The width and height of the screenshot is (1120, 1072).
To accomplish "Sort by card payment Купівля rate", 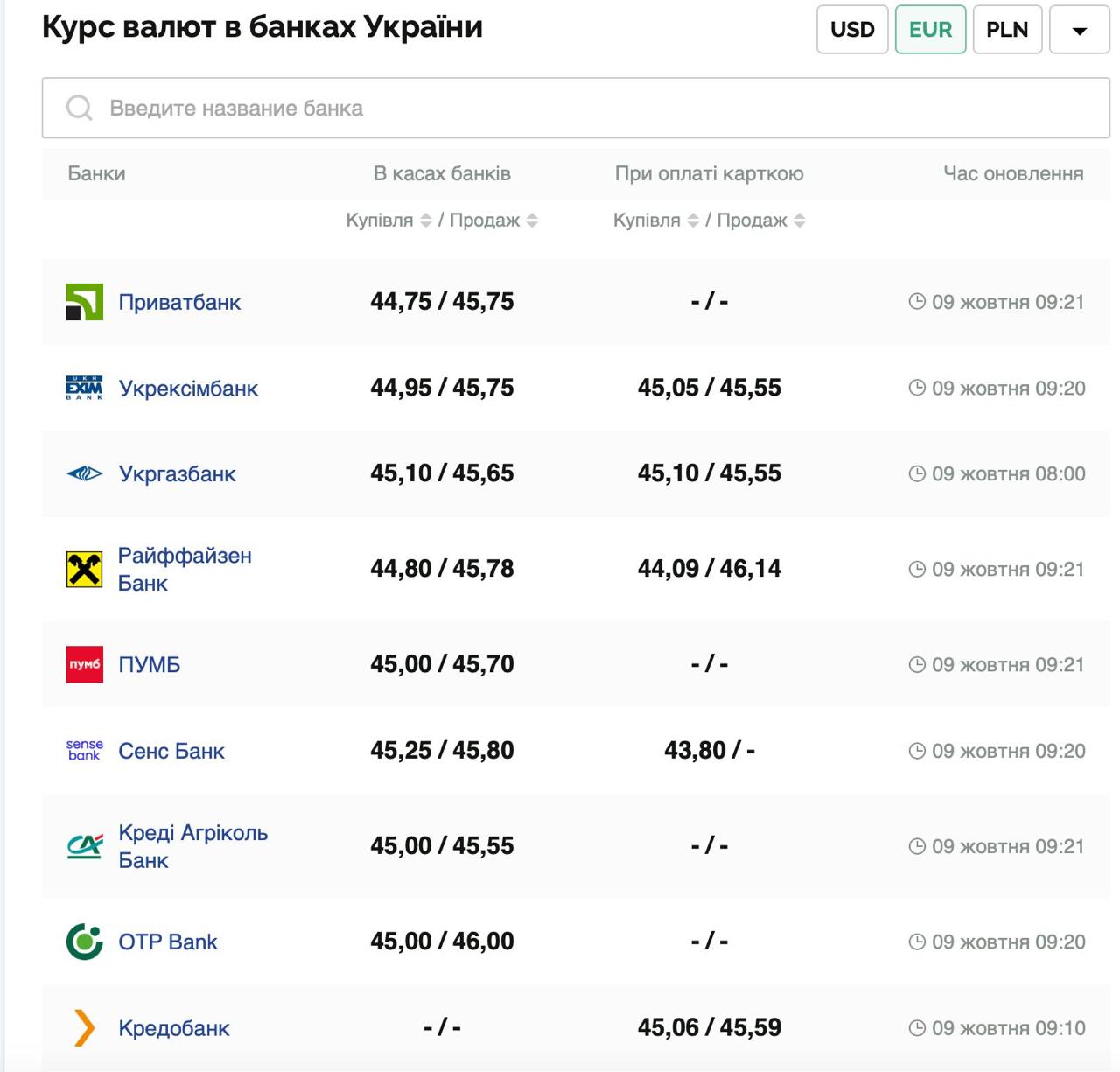I will pos(692,221).
